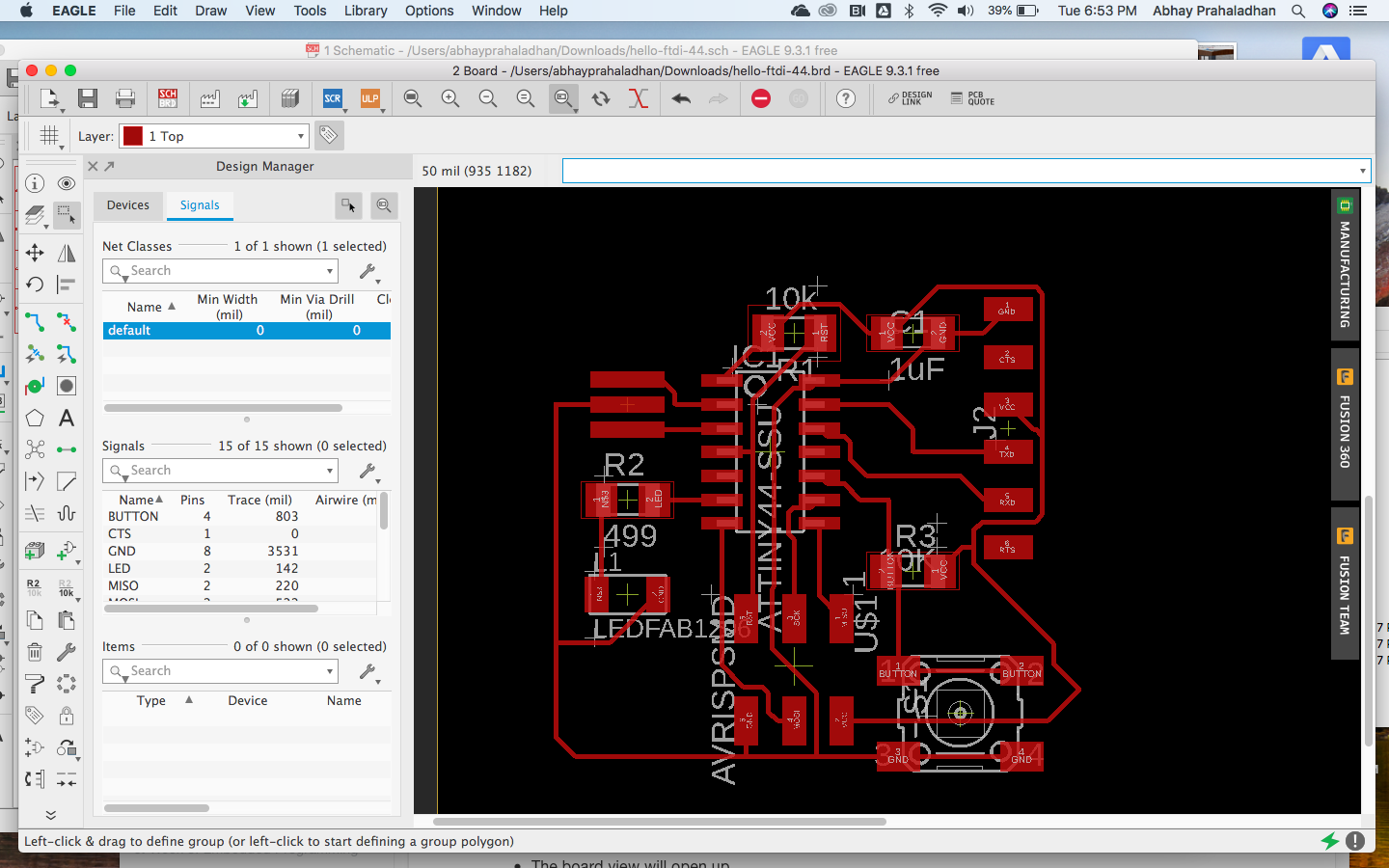Switch to the Devices tab
The width and height of the screenshot is (1389, 868).
tap(128, 205)
